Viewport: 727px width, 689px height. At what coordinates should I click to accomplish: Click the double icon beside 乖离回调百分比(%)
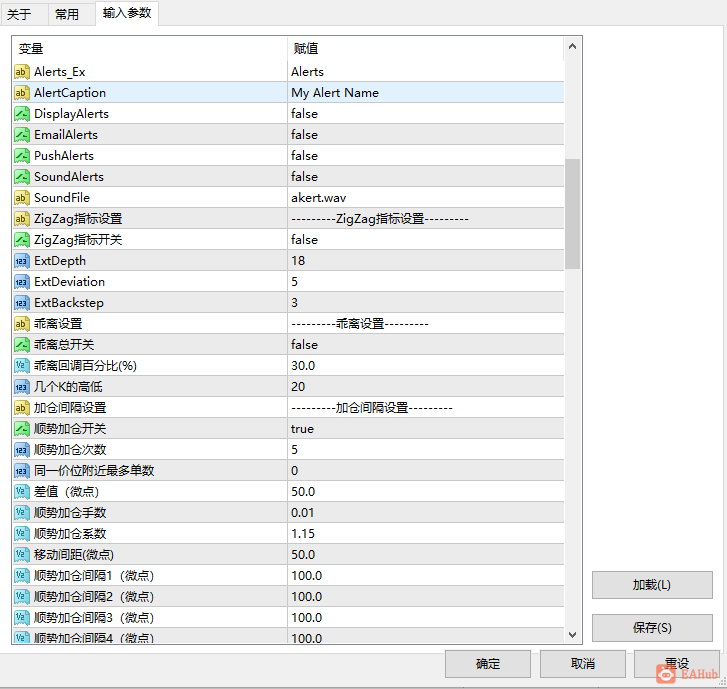[22, 366]
